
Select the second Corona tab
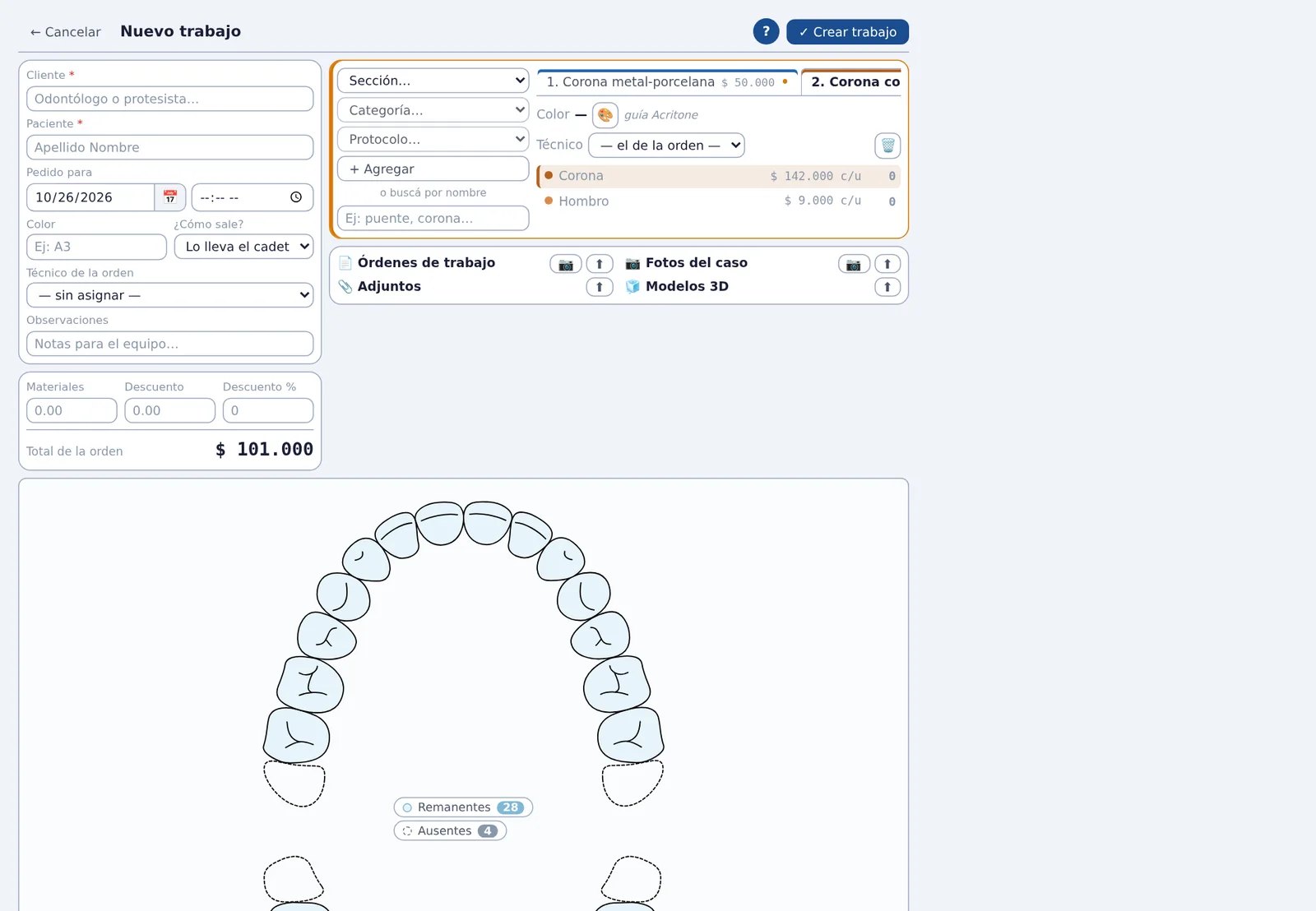pyautogui.click(x=851, y=82)
